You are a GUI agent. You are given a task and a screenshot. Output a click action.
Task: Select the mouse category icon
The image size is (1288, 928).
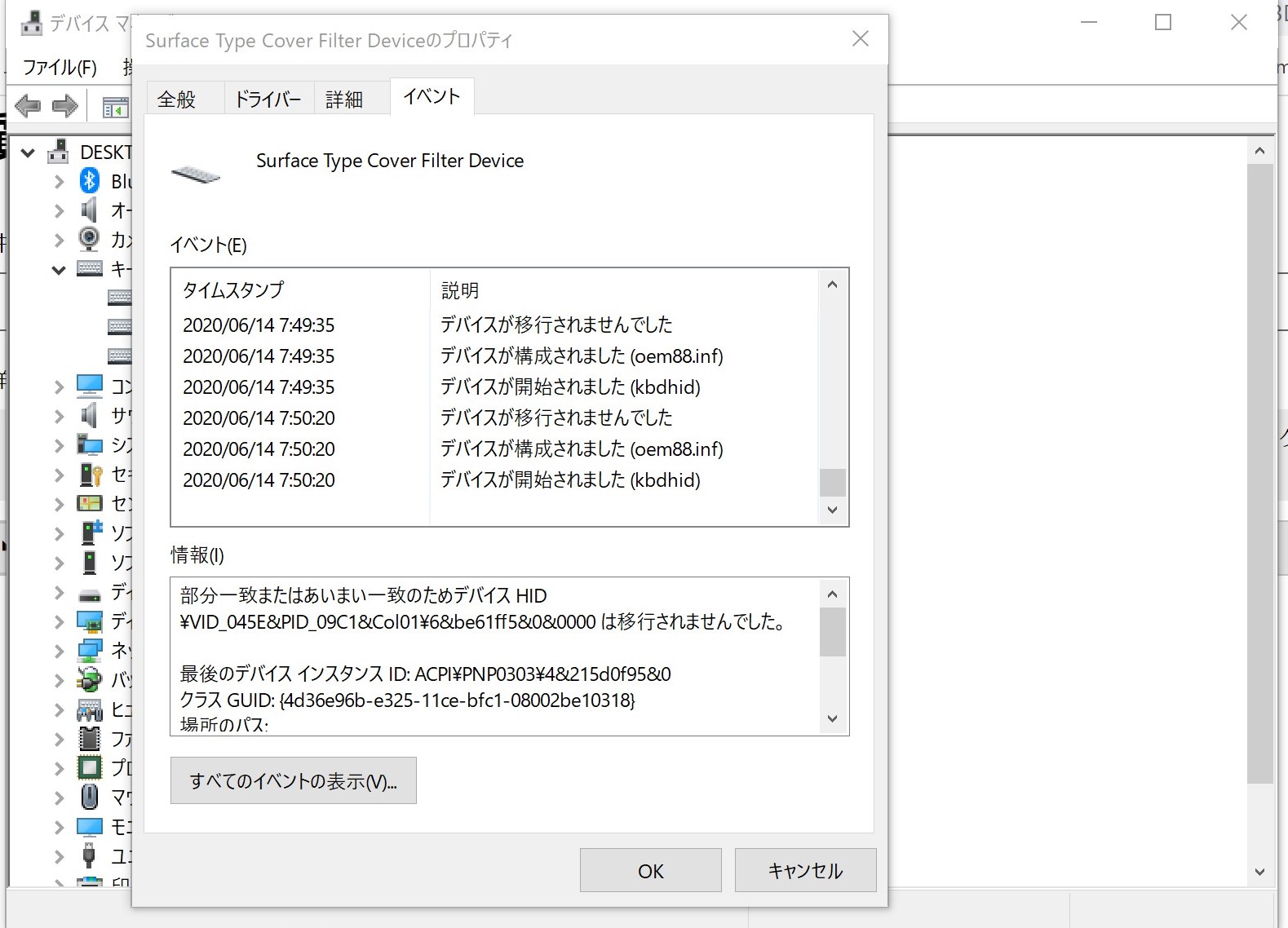tap(90, 797)
